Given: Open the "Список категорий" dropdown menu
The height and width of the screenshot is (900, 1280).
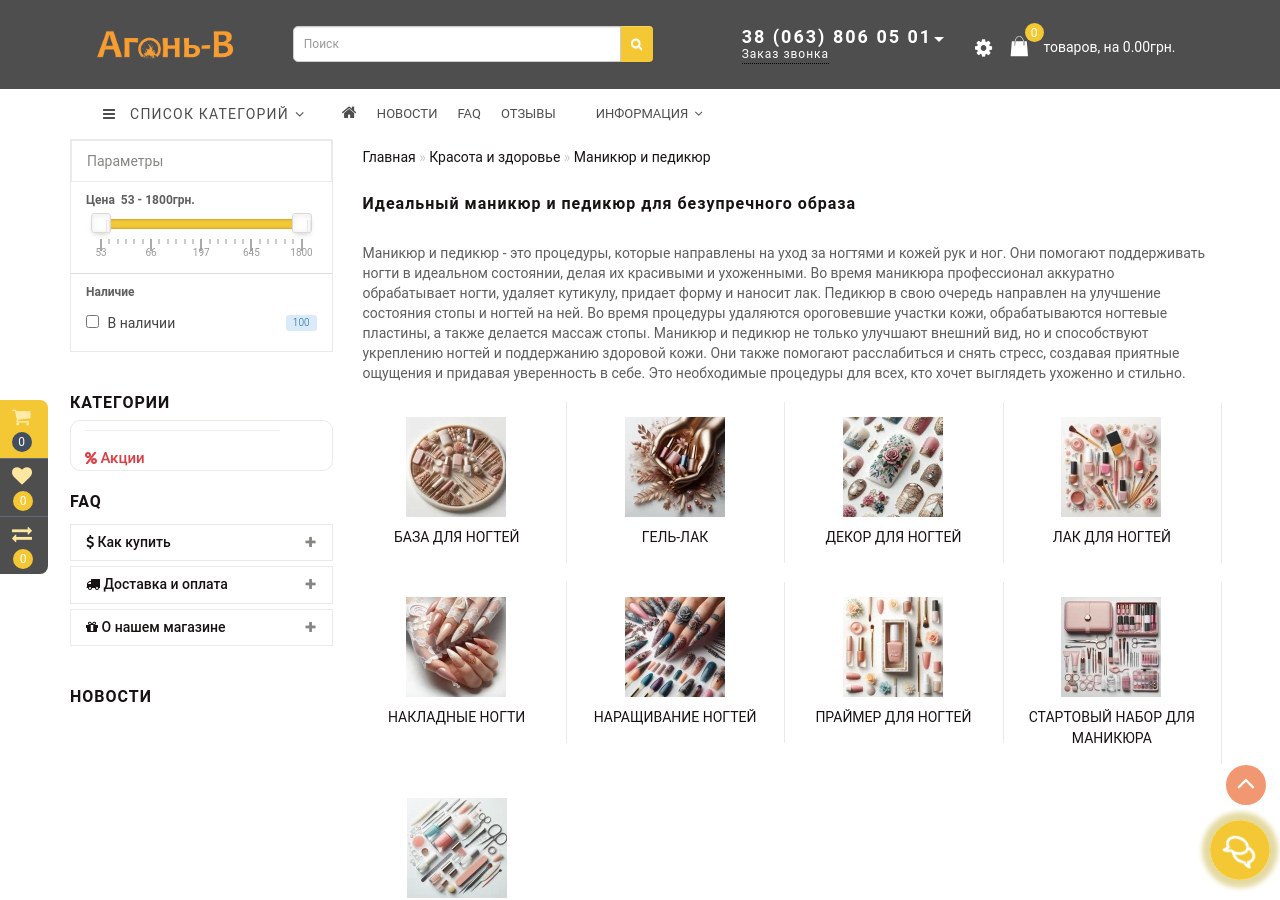Looking at the screenshot, I should (x=203, y=114).
